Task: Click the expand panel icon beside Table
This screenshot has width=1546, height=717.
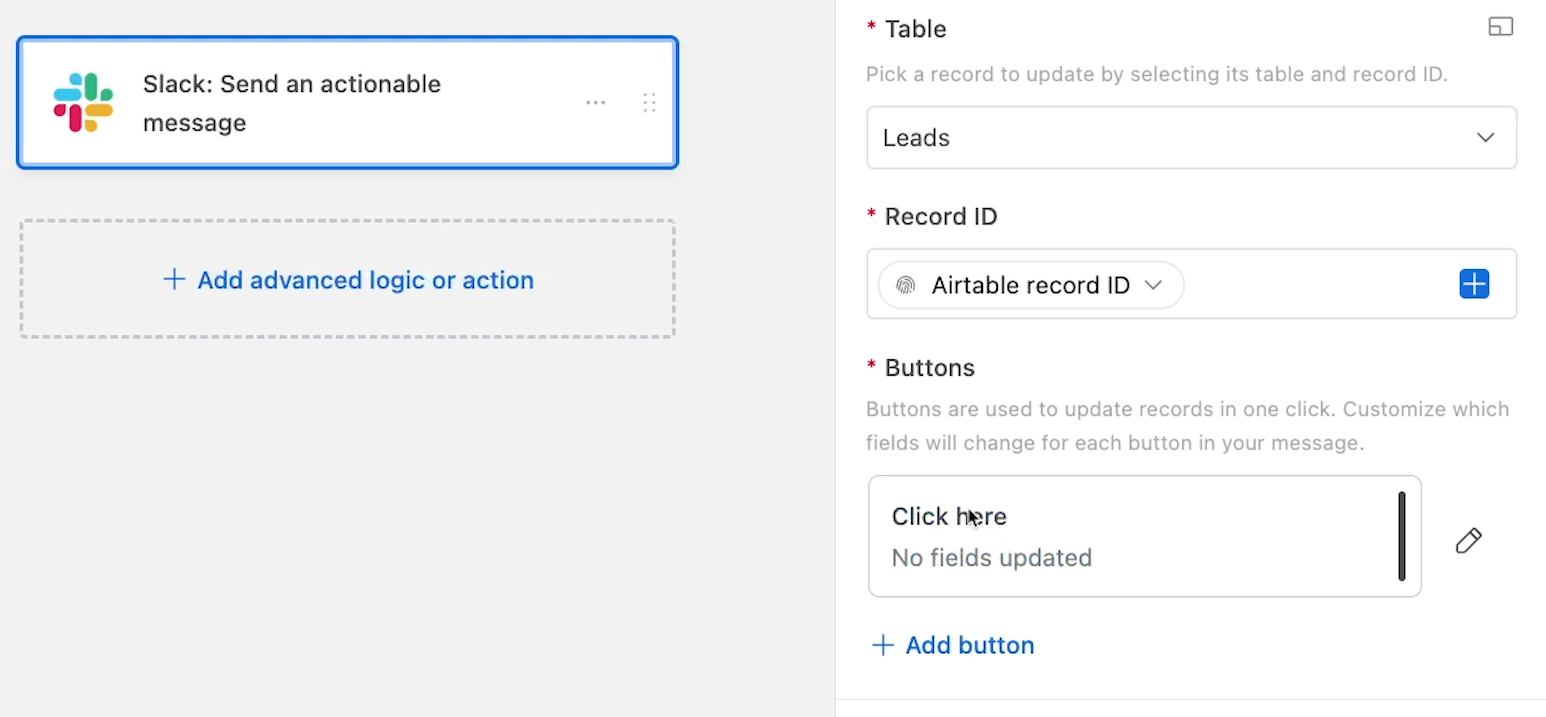Action: [1500, 27]
